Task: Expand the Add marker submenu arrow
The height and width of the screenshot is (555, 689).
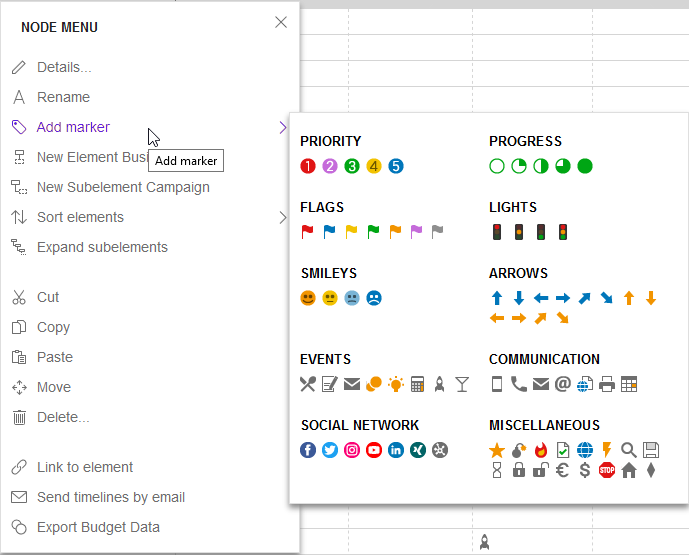Action: click(x=283, y=127)
